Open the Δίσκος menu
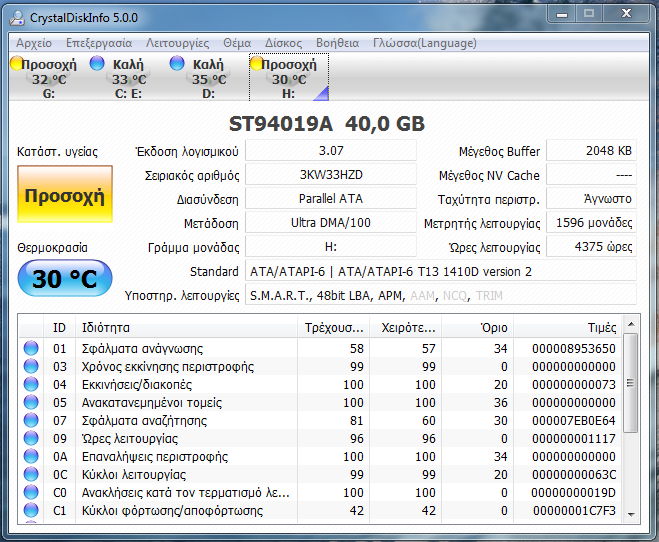Image resolution: width=659 pixels, height=542 pixels. [283, 43]
